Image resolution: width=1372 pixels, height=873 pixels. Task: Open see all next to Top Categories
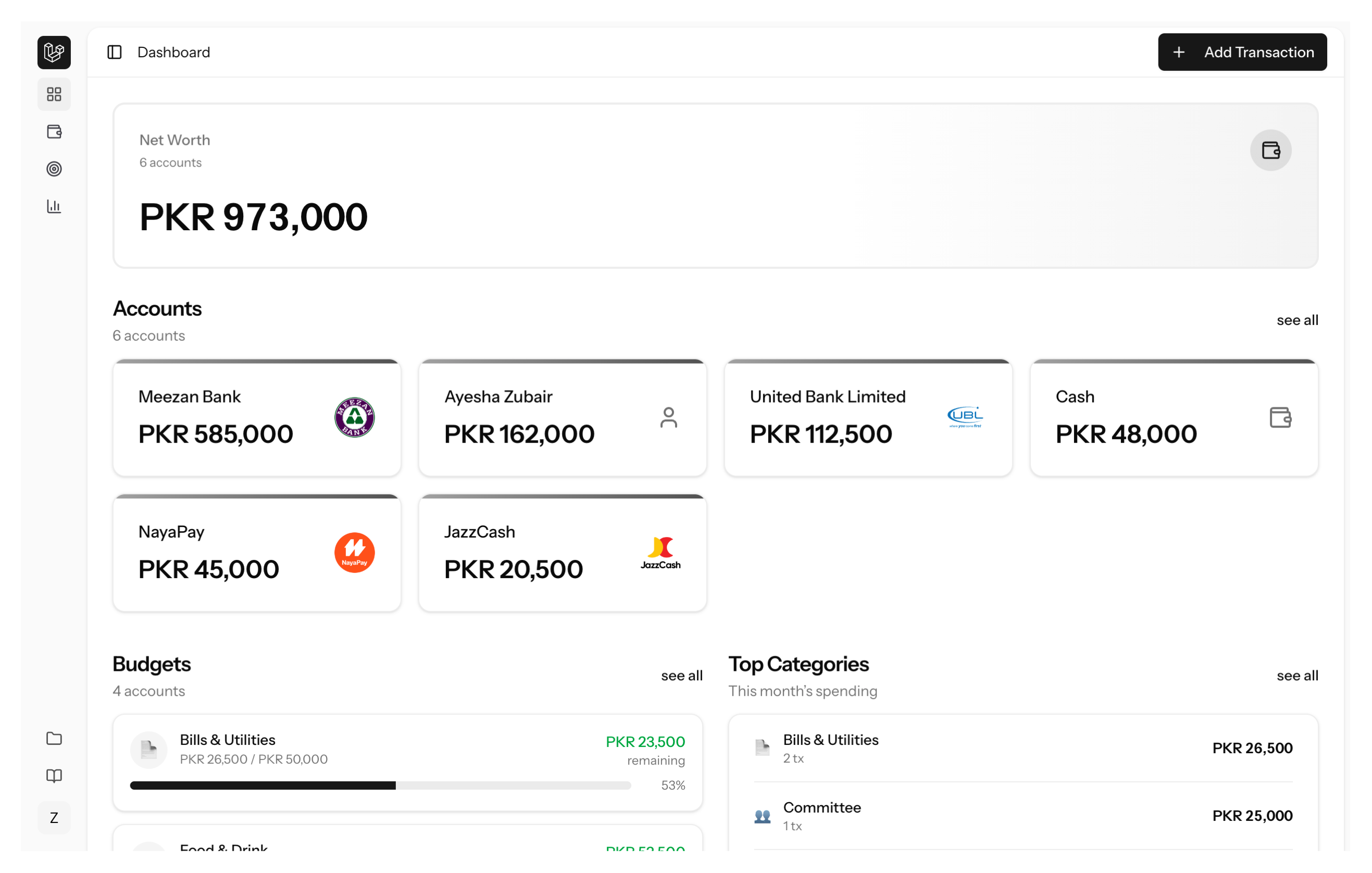[1298, 675]
